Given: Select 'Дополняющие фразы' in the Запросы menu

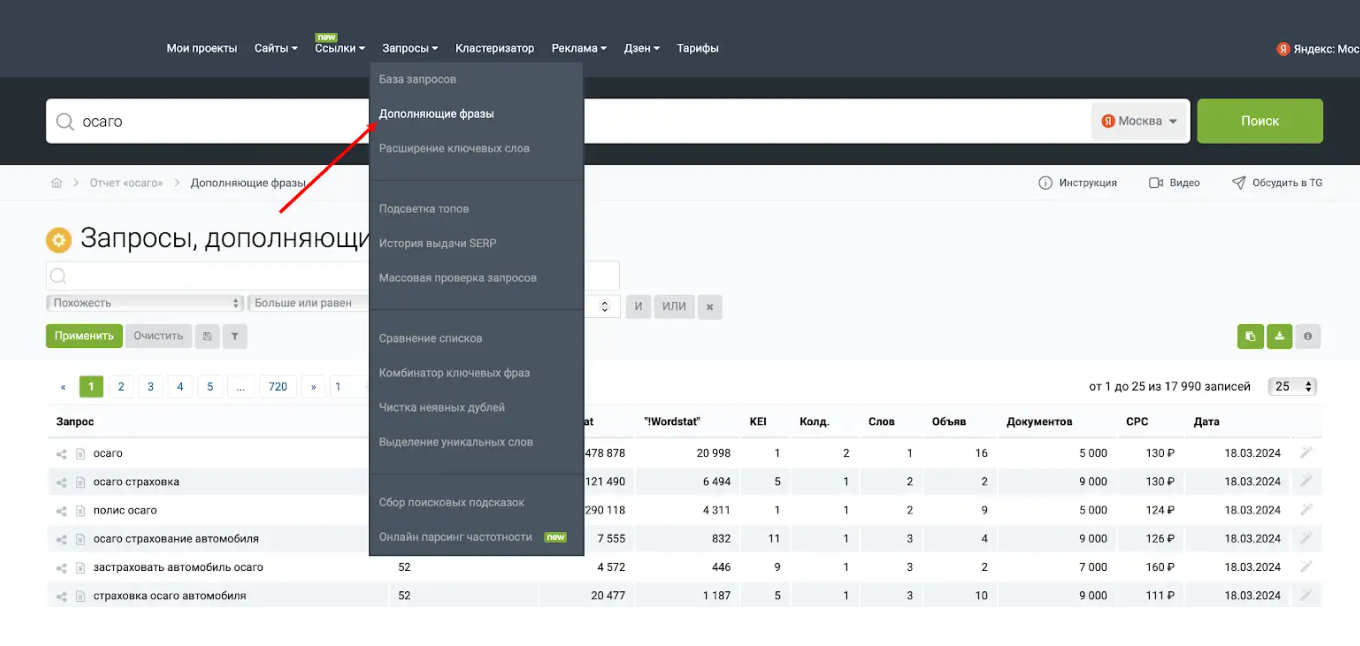Looking at the screenshot, I should tap(436, 114).
